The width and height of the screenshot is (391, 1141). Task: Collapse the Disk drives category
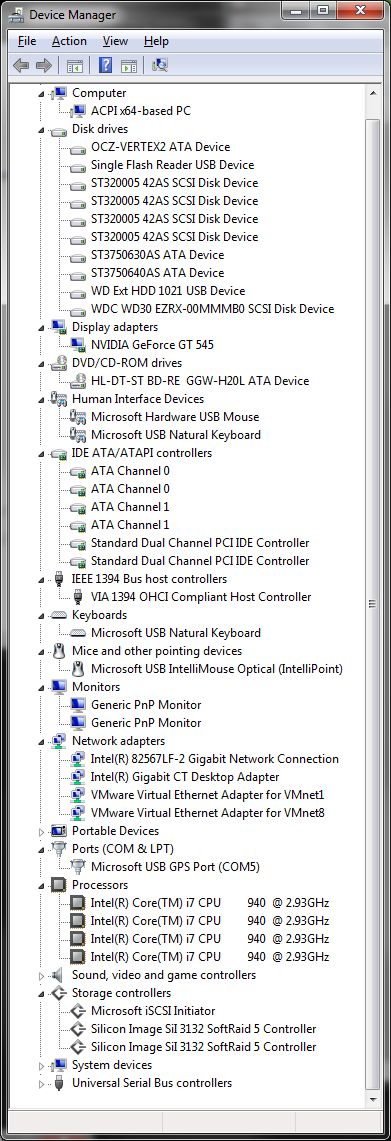42,130
